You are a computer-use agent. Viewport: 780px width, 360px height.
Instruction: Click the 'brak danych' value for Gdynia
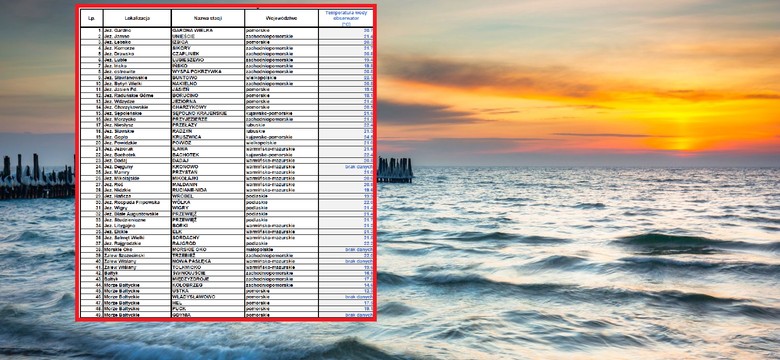pyautogui.click(x=359, y=315)
